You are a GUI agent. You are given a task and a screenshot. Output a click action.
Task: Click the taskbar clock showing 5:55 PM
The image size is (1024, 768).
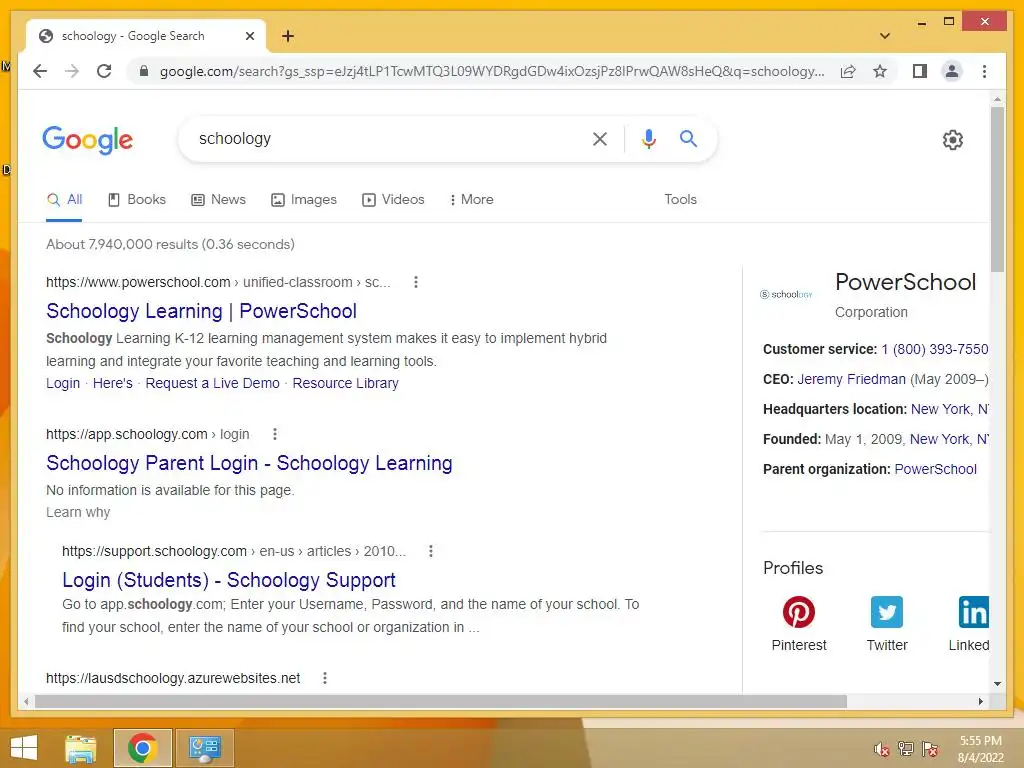pyautogui.click(x=980, y=749)
